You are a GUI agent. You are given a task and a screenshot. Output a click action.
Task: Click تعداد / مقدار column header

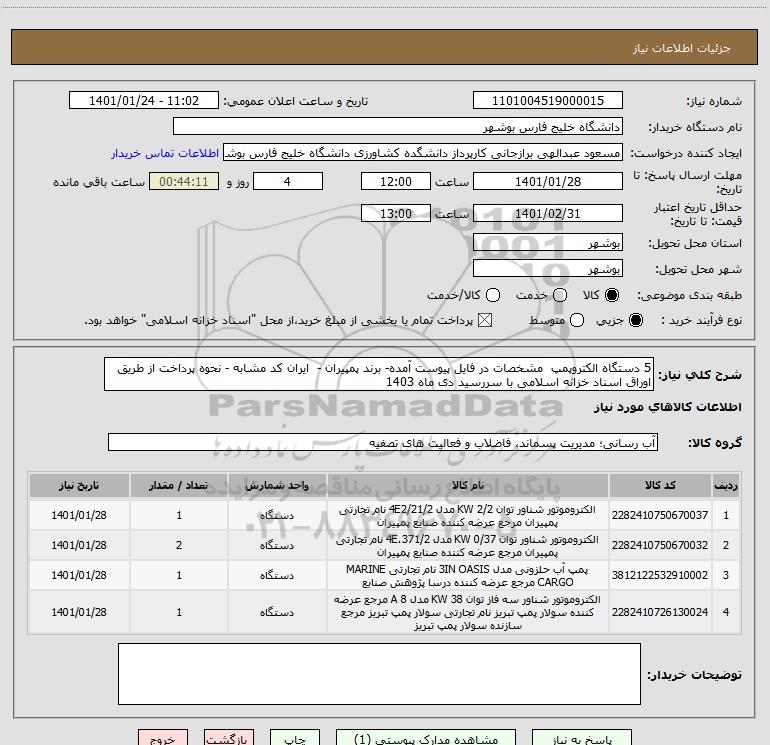point(179,486)
